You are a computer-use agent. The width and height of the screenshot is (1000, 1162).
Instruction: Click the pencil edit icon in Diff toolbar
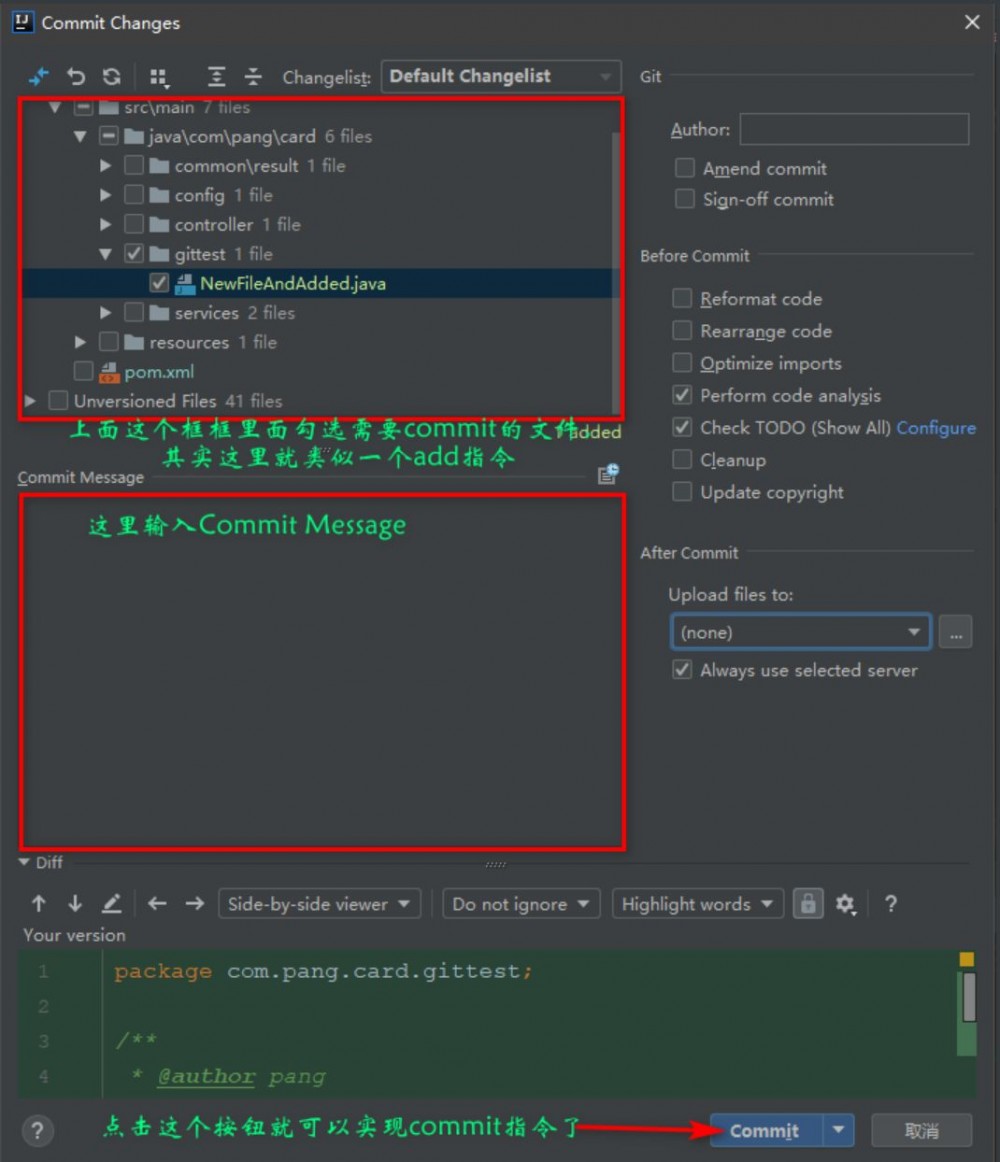tap(111, 903)
